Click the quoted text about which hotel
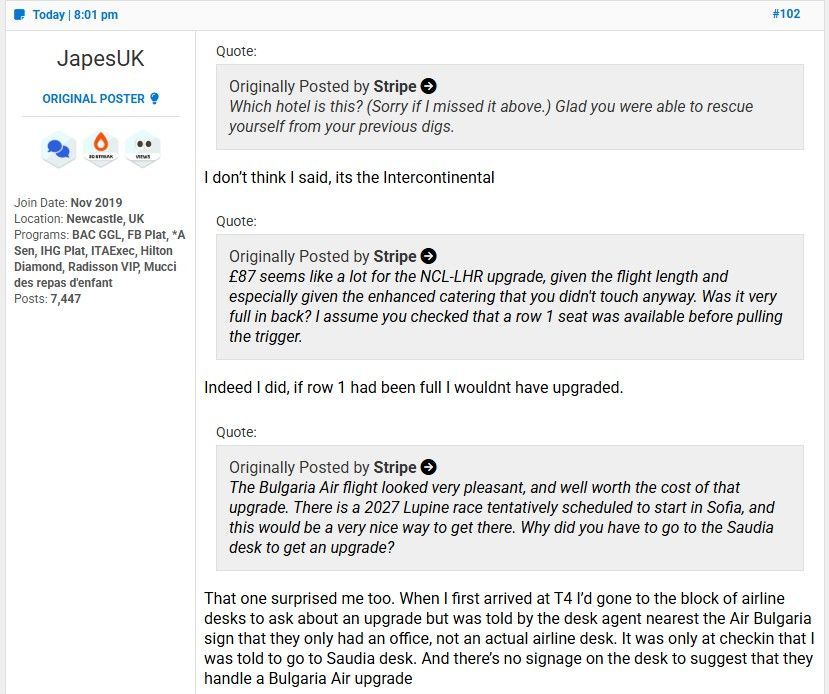Image resolution: width=829 pixels, height=694 pixels. (x=491, y=116)
